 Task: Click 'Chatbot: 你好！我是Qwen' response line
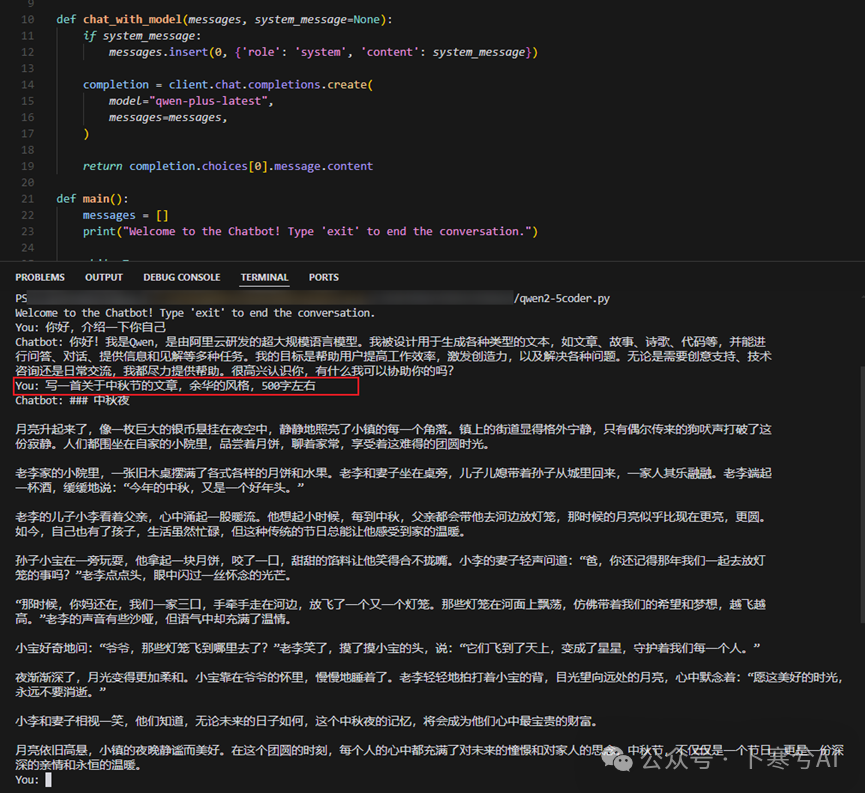pos(393,356)
